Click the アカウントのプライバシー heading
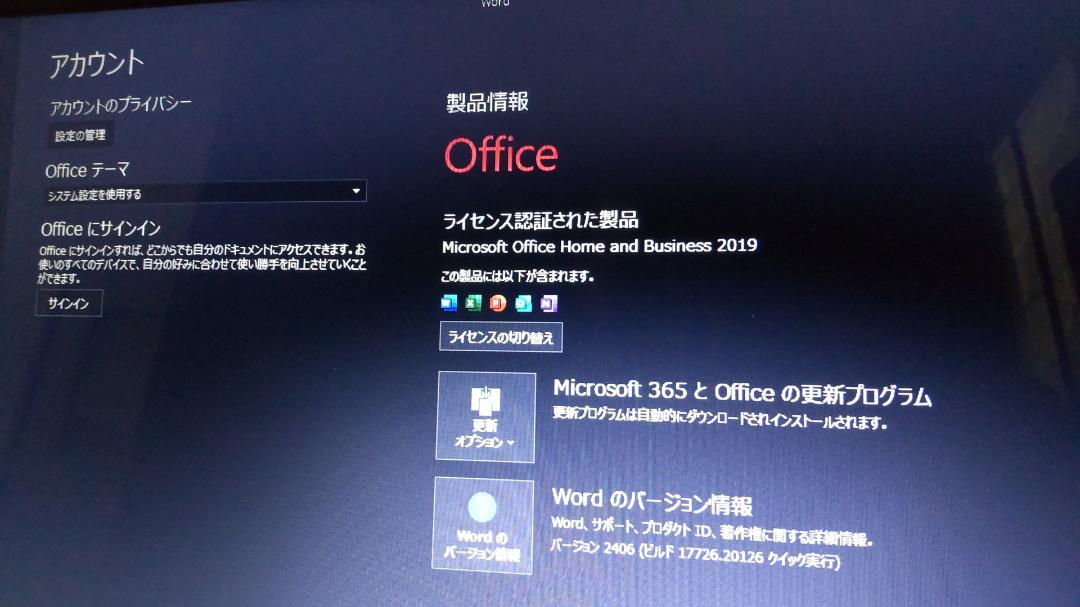The height and width of the screenshot is (607, 1080). 121,105
